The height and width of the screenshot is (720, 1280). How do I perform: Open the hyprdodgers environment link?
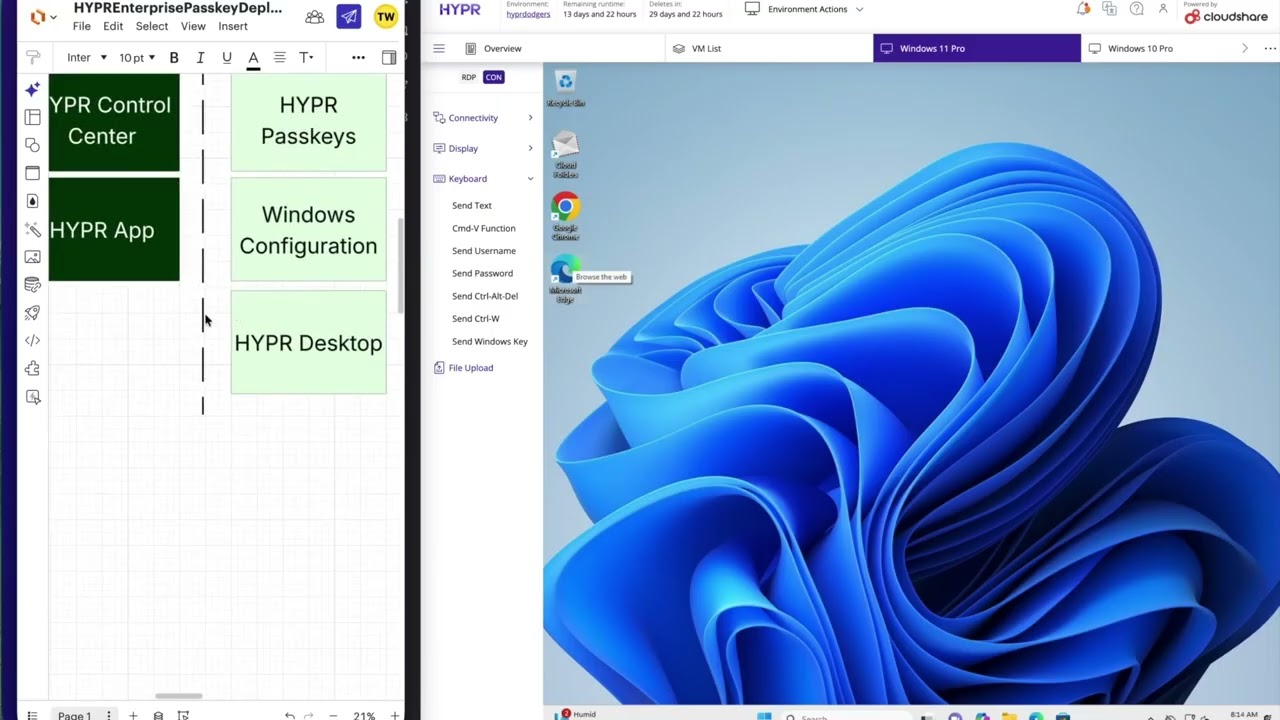[528, 15]
